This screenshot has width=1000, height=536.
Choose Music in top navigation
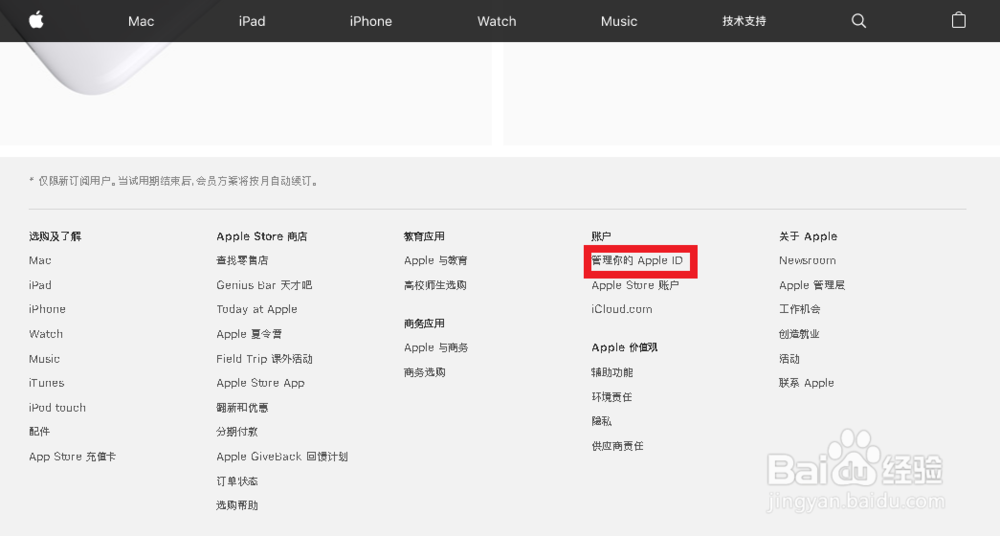pyautogui.click(x=619, y=21)
